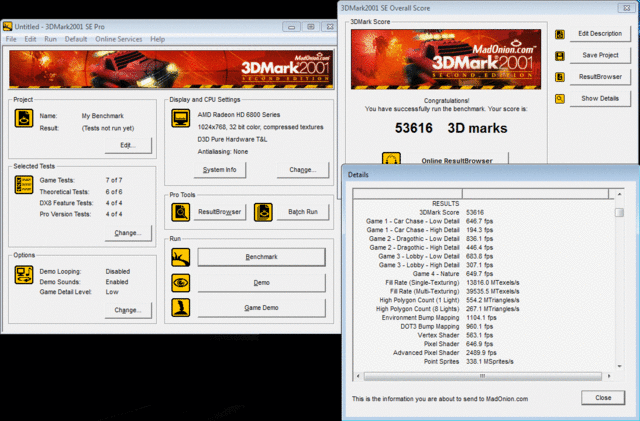Click the Edit button in Project section
The width and height of the screenshot is (640, 421).
point(128,145)
